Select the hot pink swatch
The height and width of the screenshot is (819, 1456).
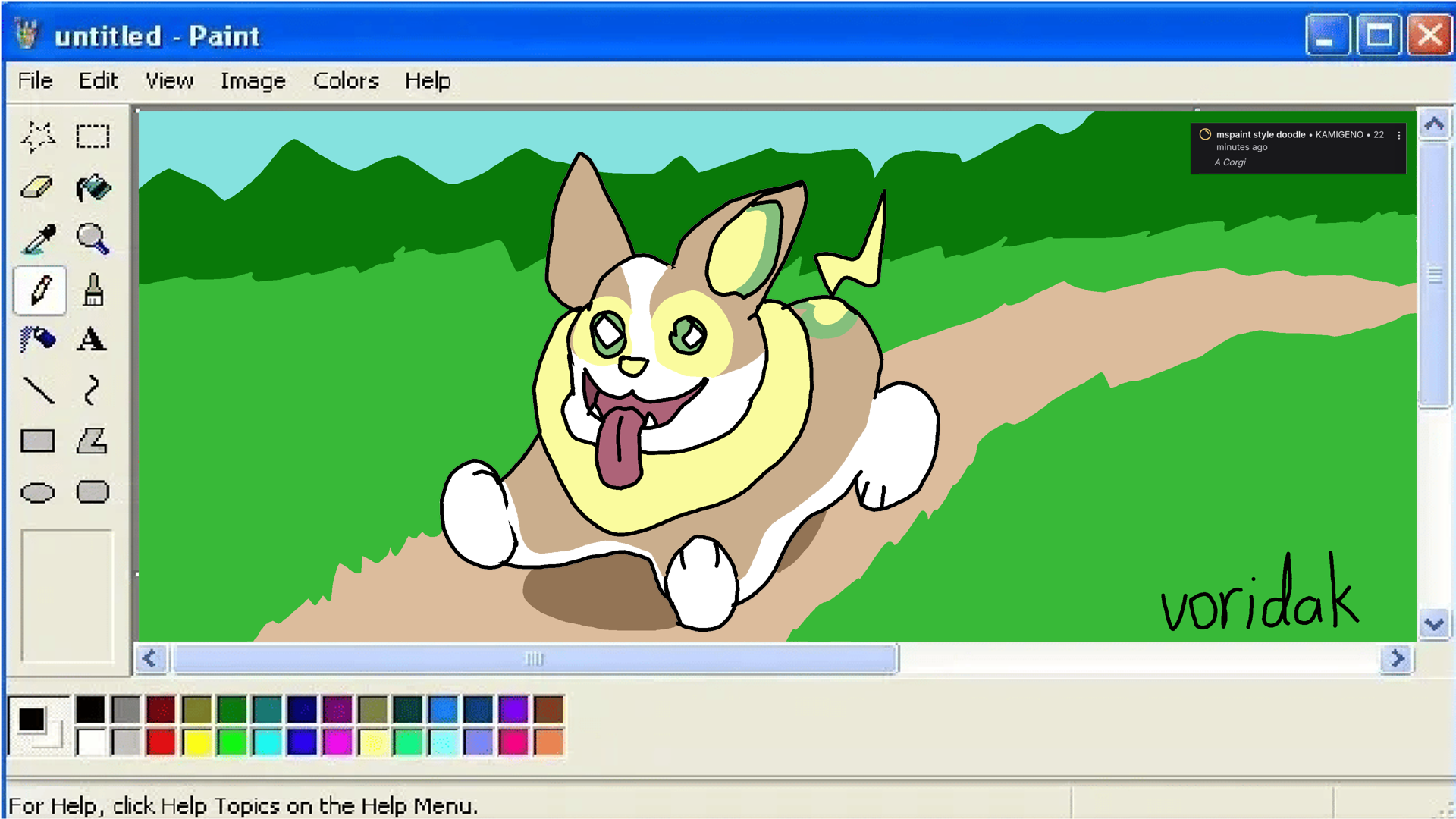tap(513, 742)
